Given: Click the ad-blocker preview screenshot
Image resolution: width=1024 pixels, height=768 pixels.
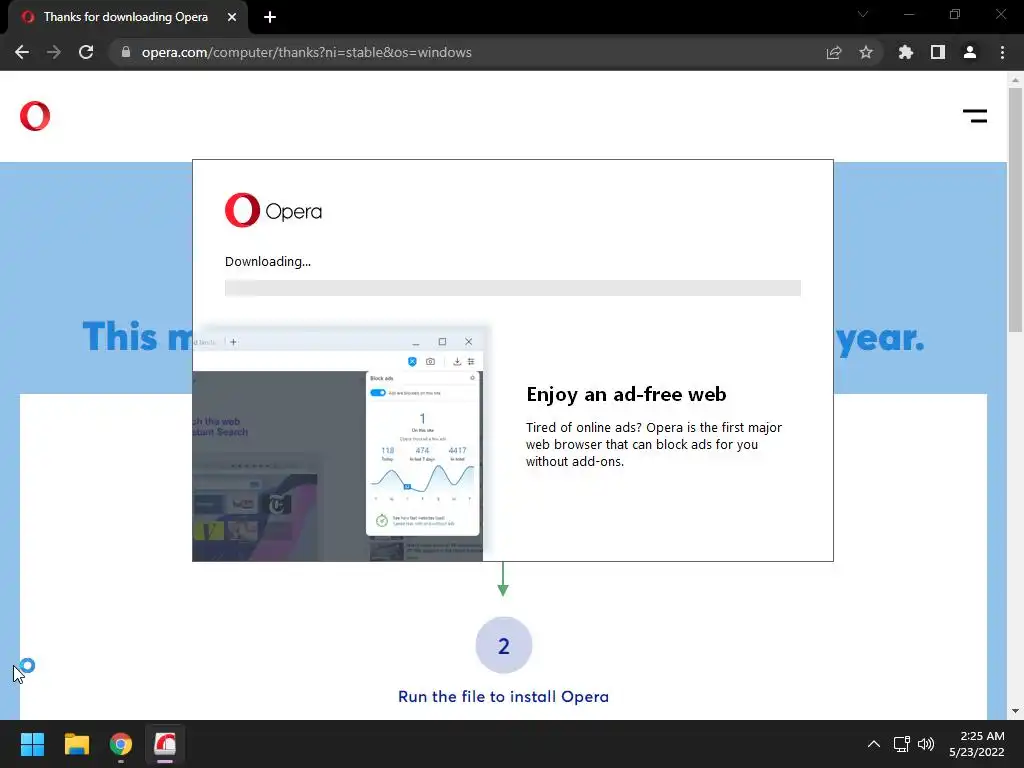Looking at the screenshot, I should [338, 443].
